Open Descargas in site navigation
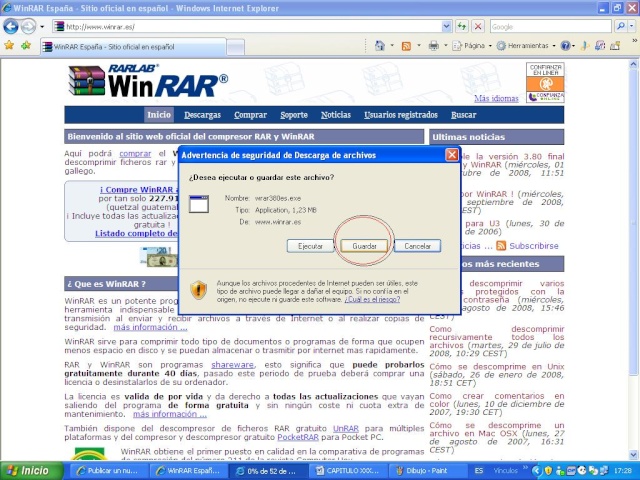The width and height of the screenshot is (640, 480). click(x=202, y=115)
